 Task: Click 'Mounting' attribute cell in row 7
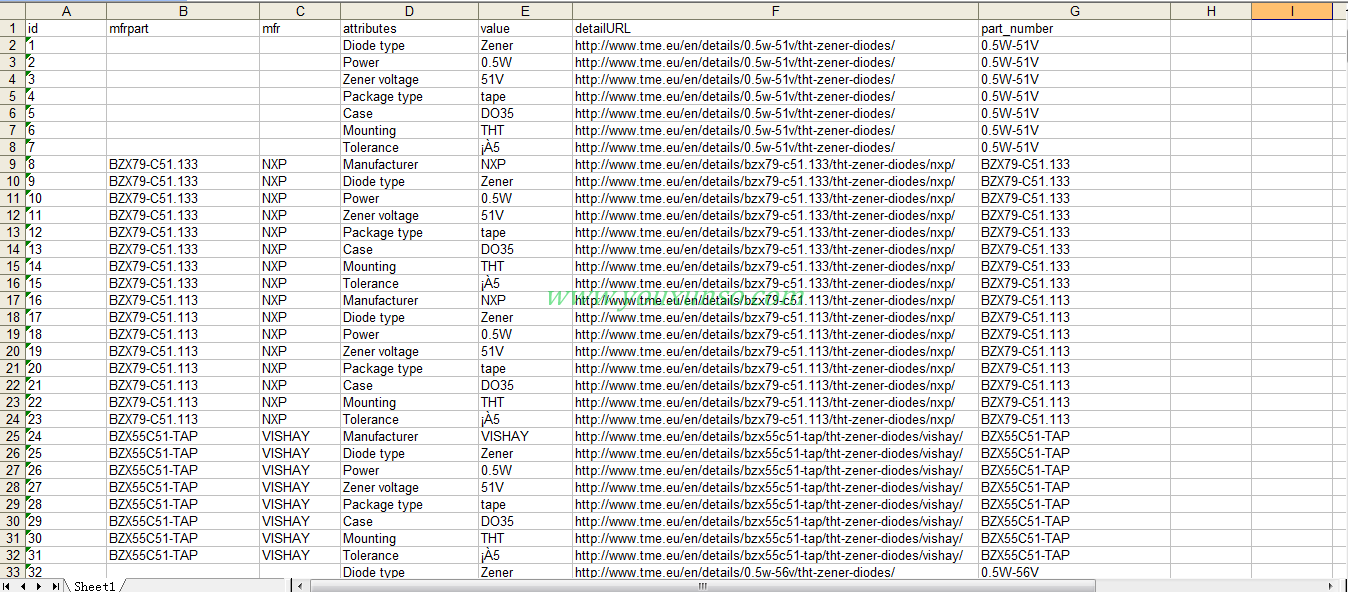click(x=409, y=131)
